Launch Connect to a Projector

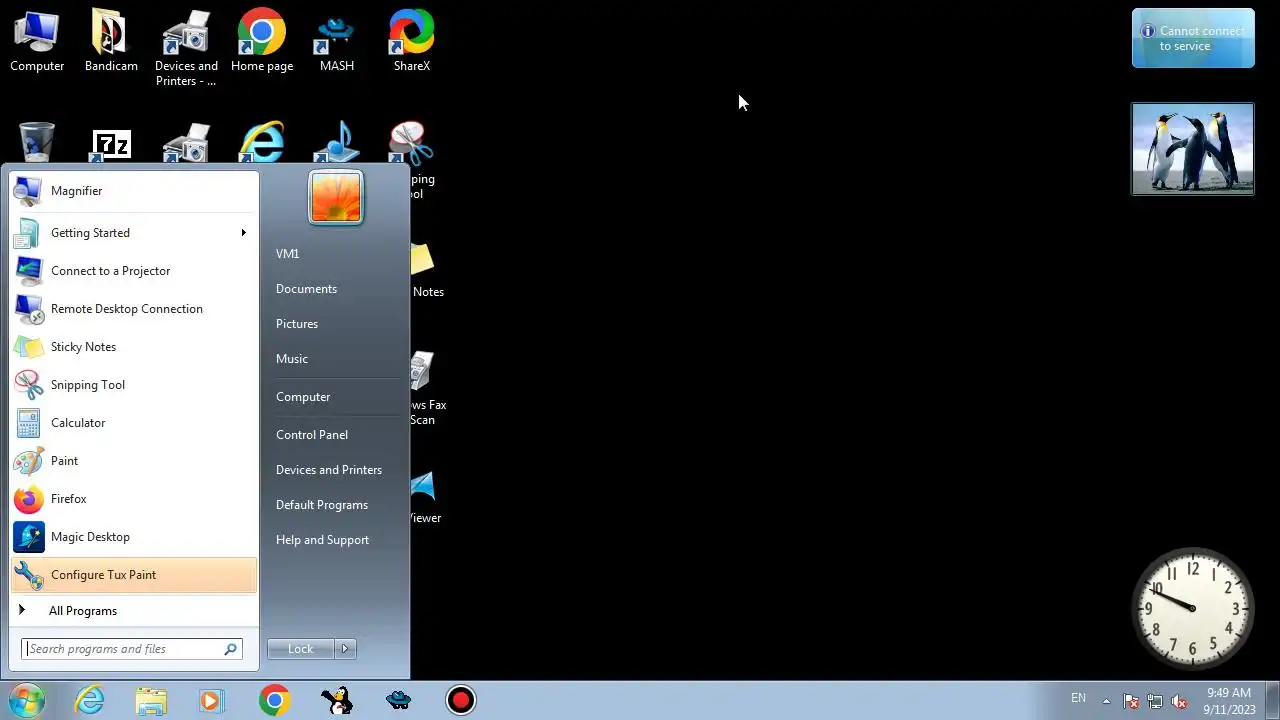click(x=134, y=271)
